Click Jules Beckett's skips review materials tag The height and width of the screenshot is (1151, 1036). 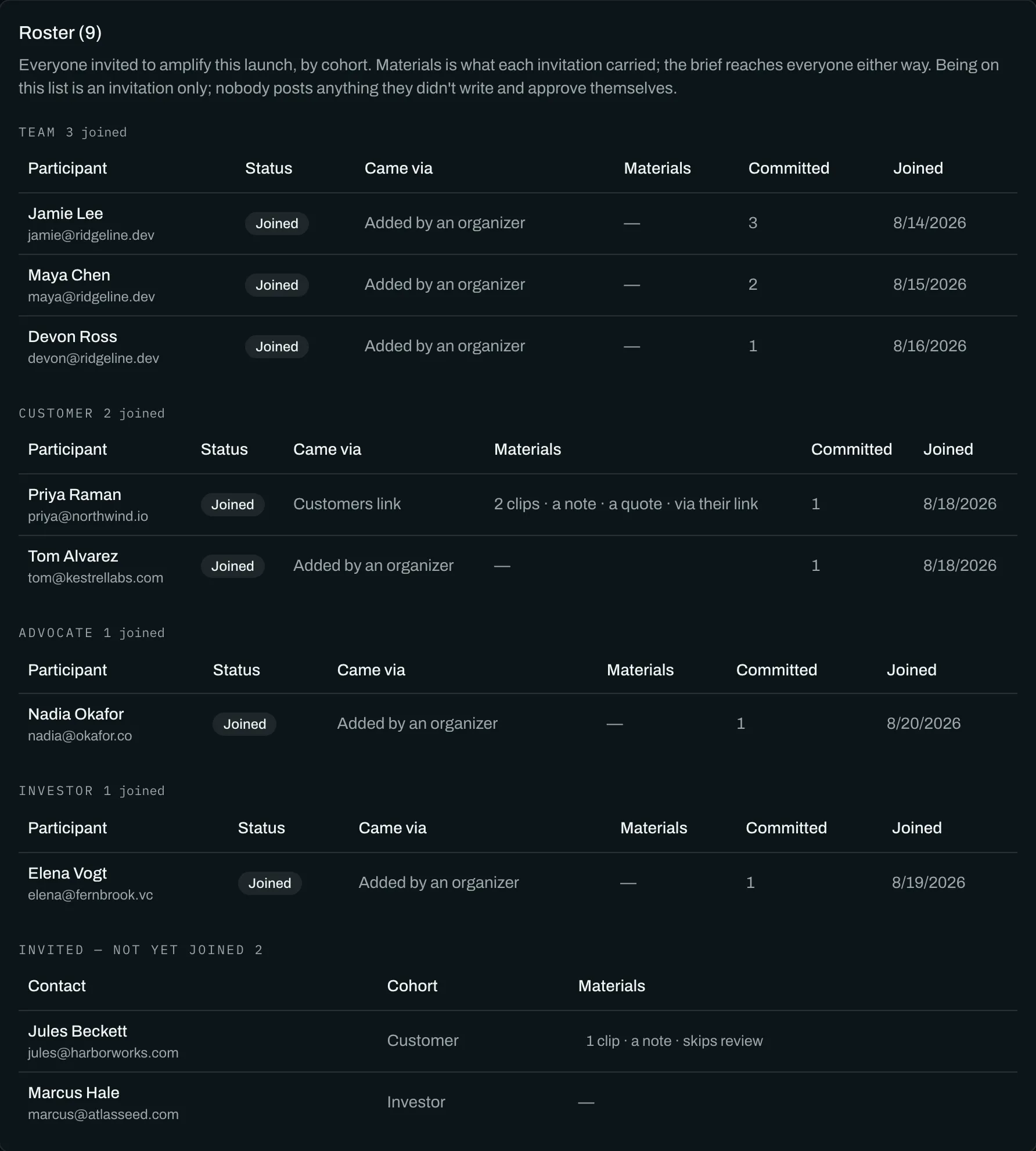pyautogui.click(x=722, y=1041)
